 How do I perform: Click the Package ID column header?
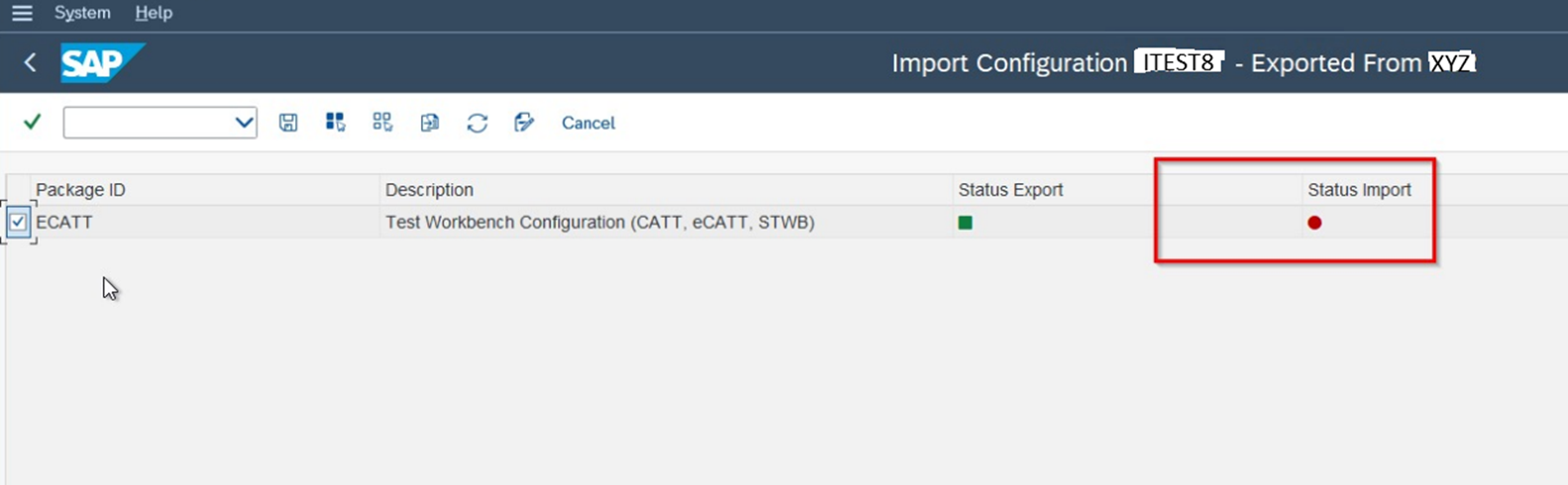click(80, 190)
